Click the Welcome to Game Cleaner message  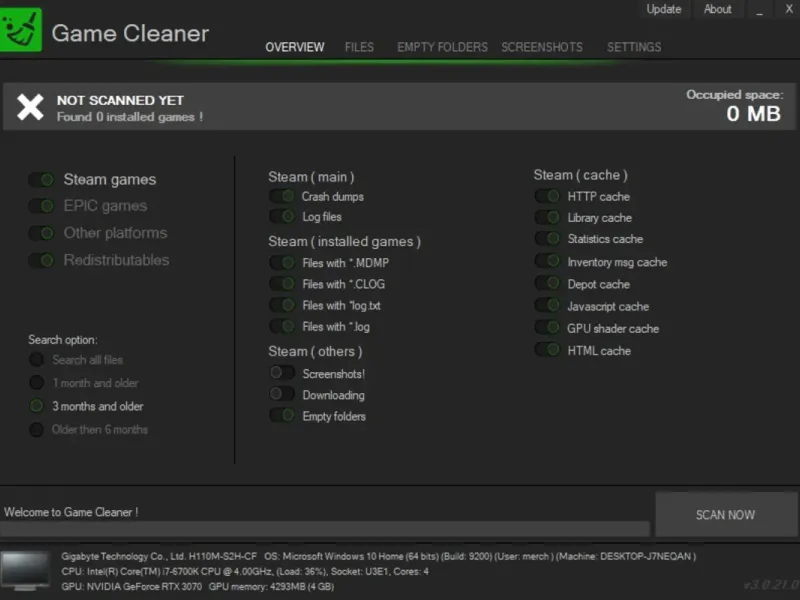71,512
